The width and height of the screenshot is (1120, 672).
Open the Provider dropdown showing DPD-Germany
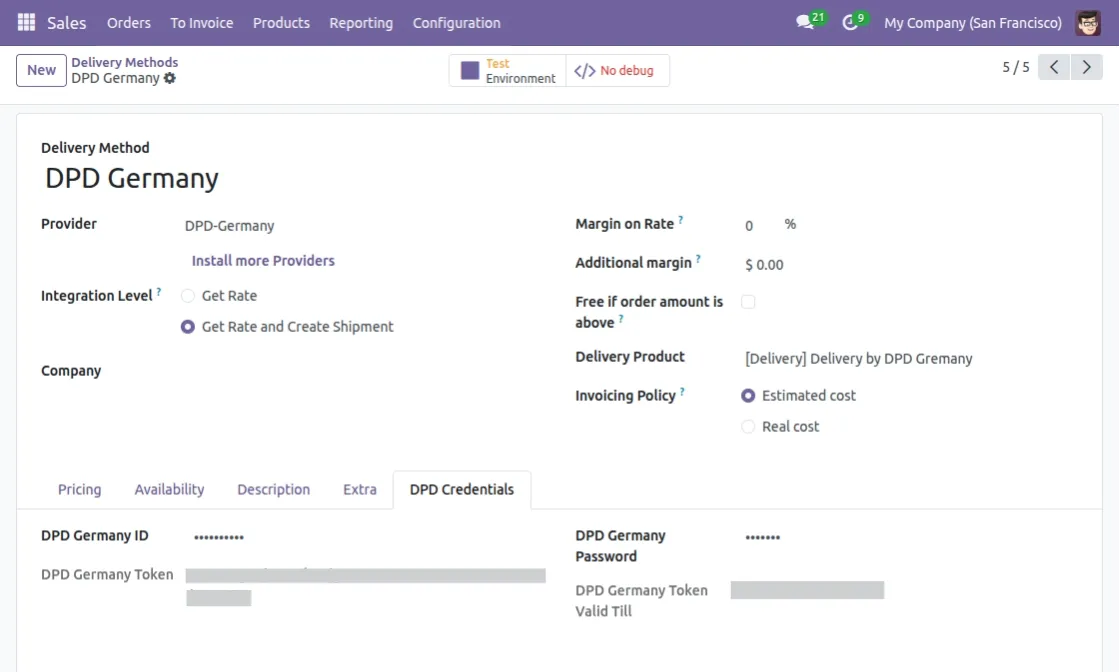click(364, 226)
